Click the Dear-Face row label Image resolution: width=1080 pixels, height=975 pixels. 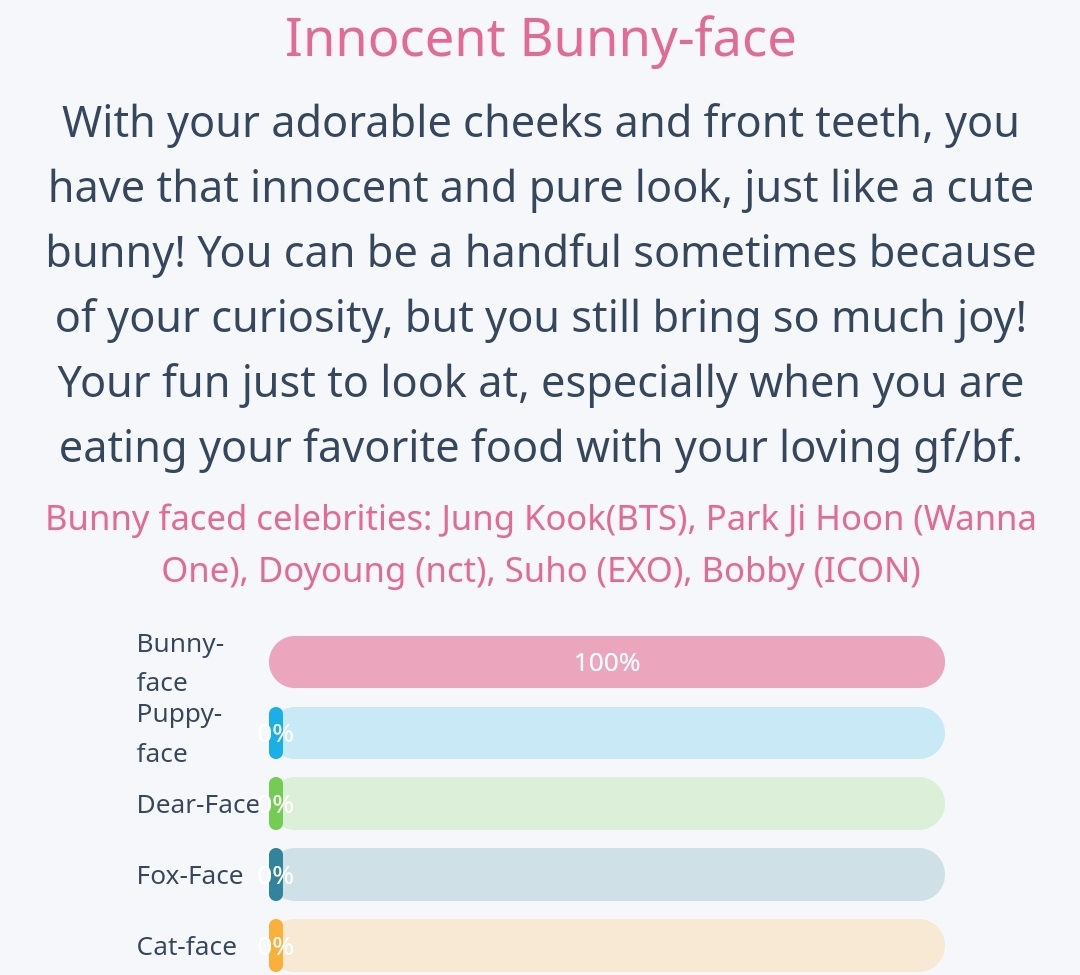click(198, 804)
